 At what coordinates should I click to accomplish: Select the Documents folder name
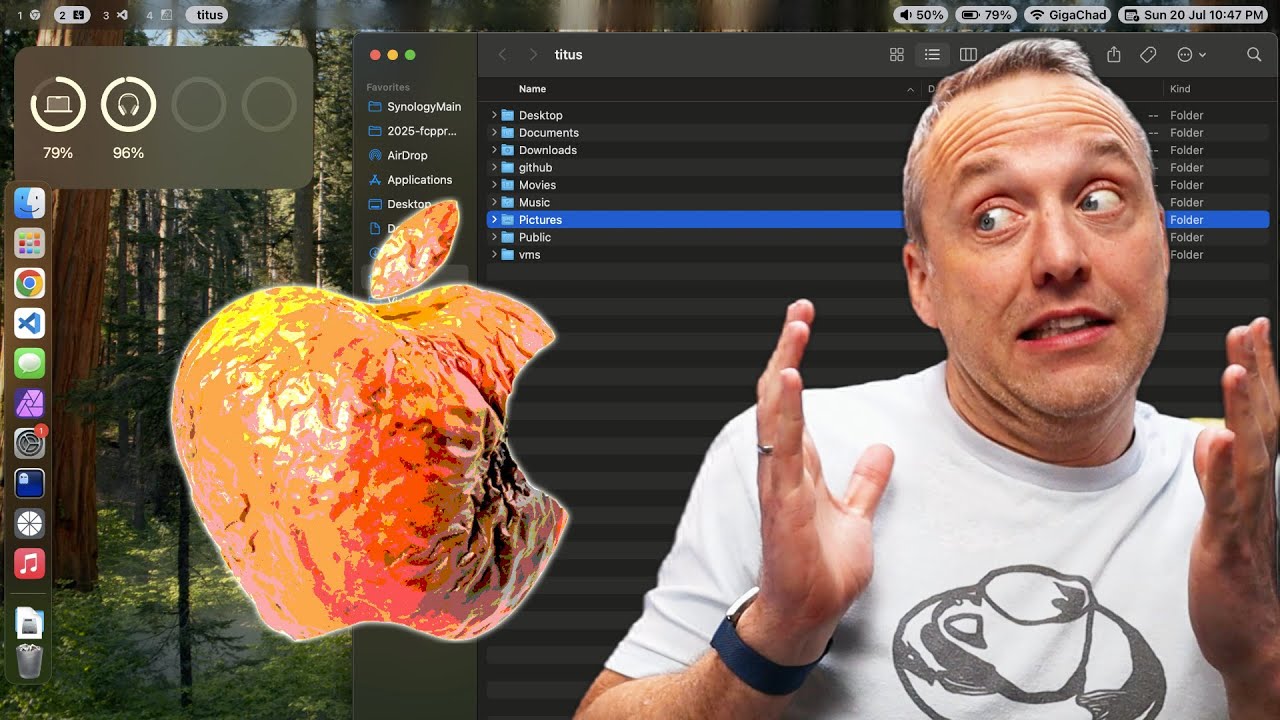548,132
